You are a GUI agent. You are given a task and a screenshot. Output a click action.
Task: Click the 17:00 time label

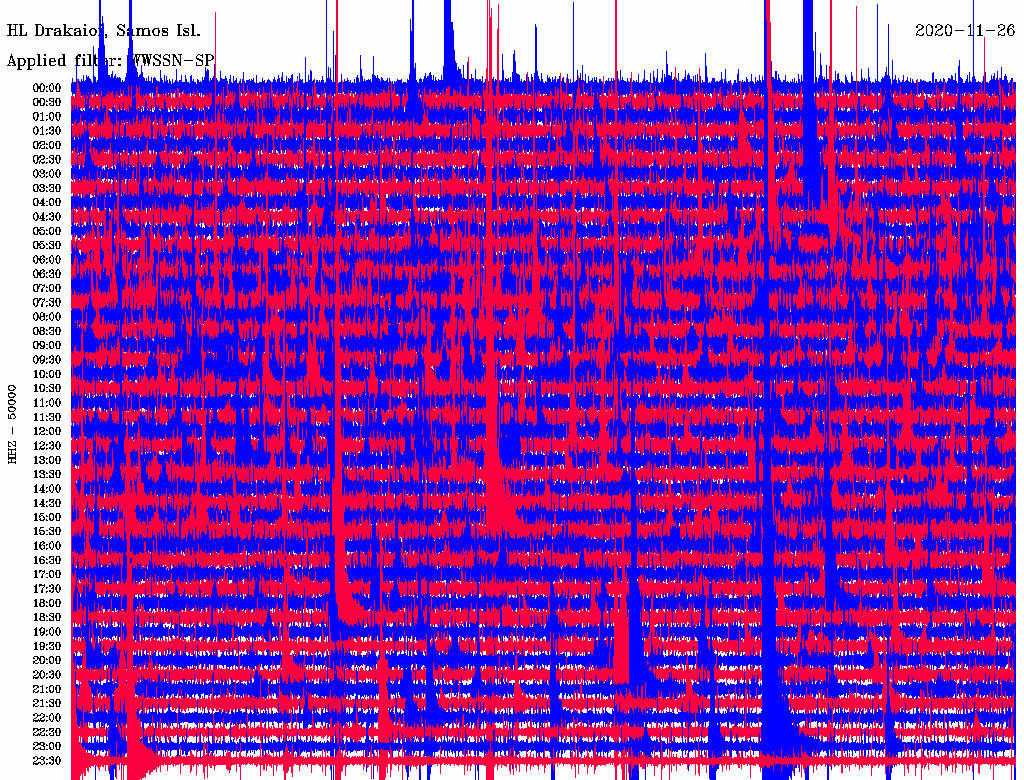[x=47, y=575]
